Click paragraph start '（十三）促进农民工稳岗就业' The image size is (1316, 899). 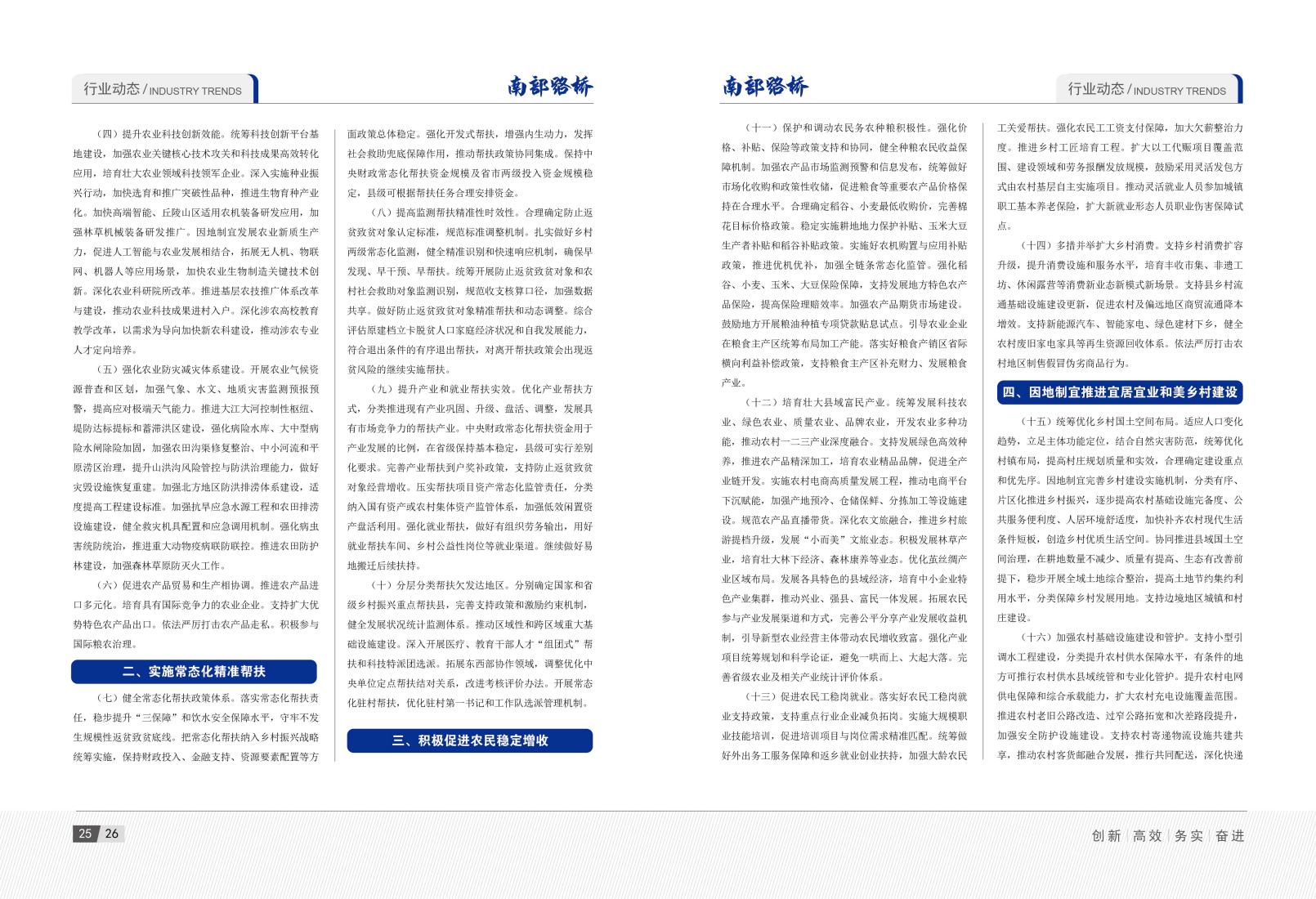[808, 696]
